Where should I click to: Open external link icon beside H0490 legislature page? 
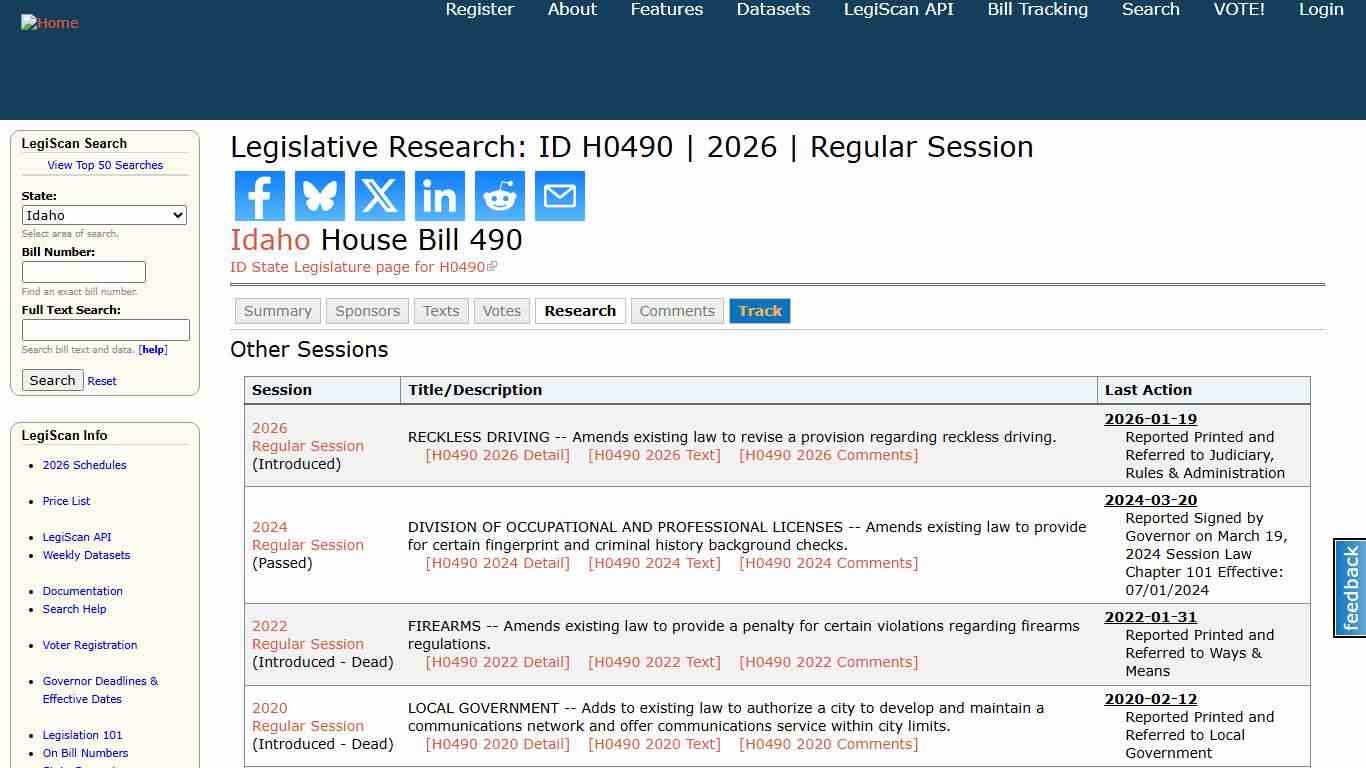(491, 266)
